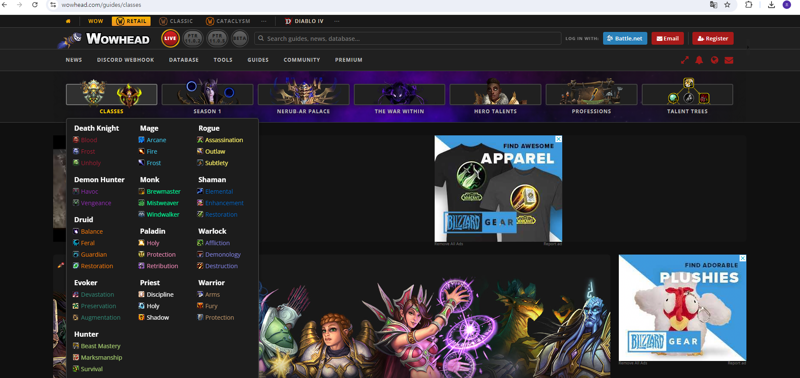The height and width of the screenshot is (378, 800).
Task: Open the HERO TALENTS guide banner
Action: 495,96
